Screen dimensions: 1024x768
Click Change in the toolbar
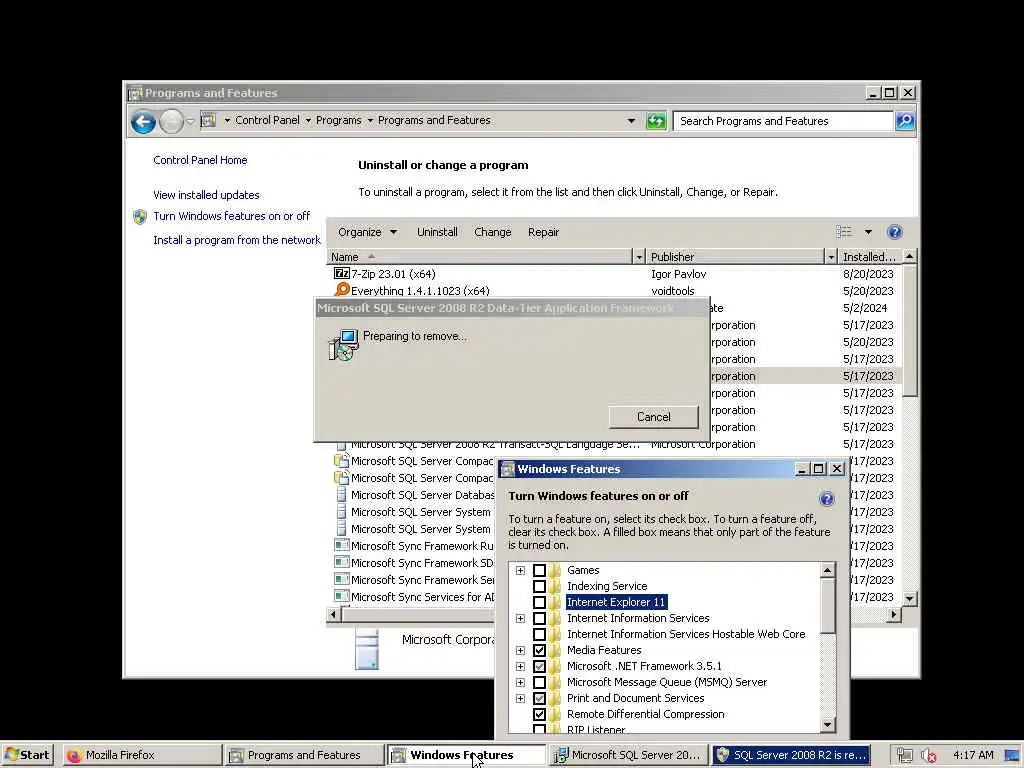492,232
